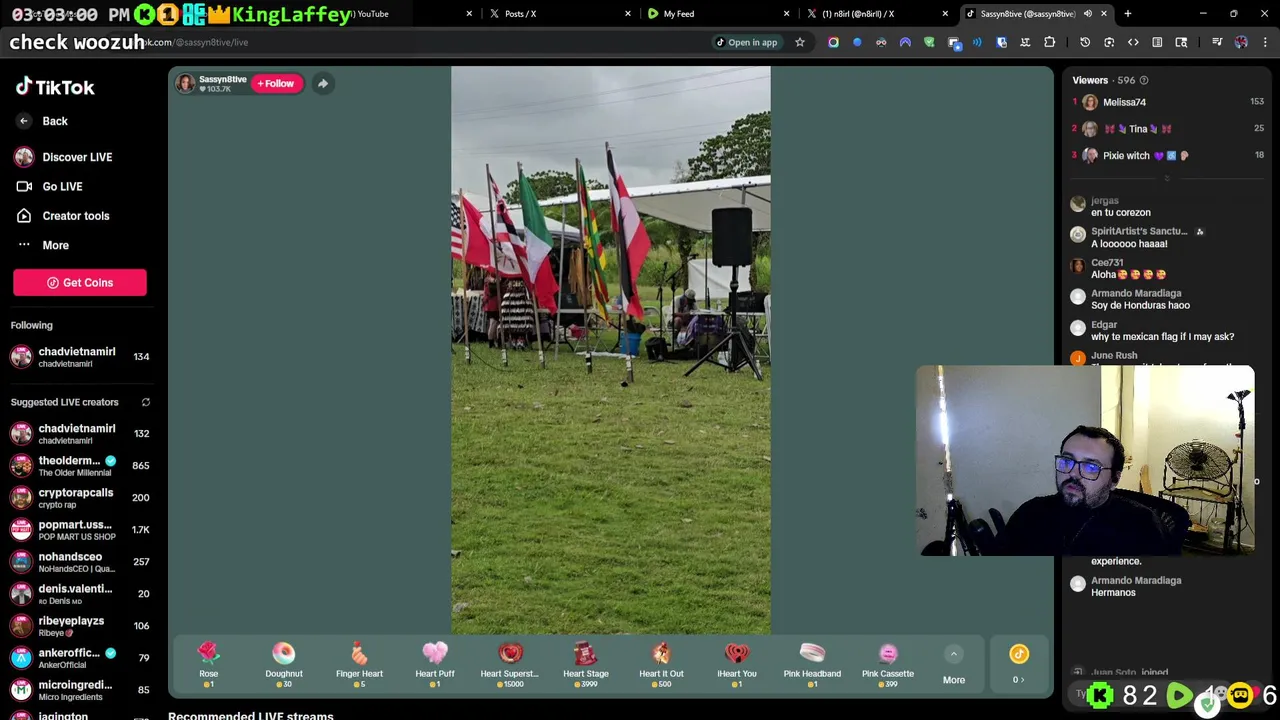
Task: Open cryptorapcalls live stream
Action: (80, 498)
